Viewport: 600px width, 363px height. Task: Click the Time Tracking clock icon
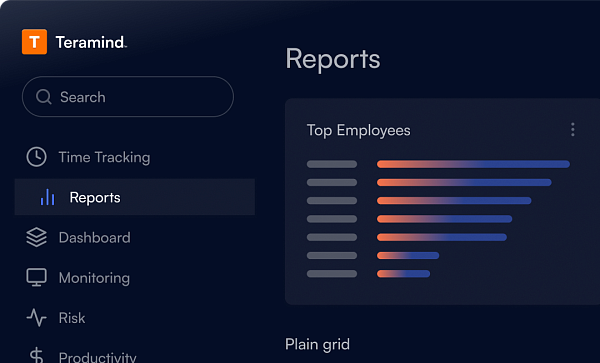36,157
